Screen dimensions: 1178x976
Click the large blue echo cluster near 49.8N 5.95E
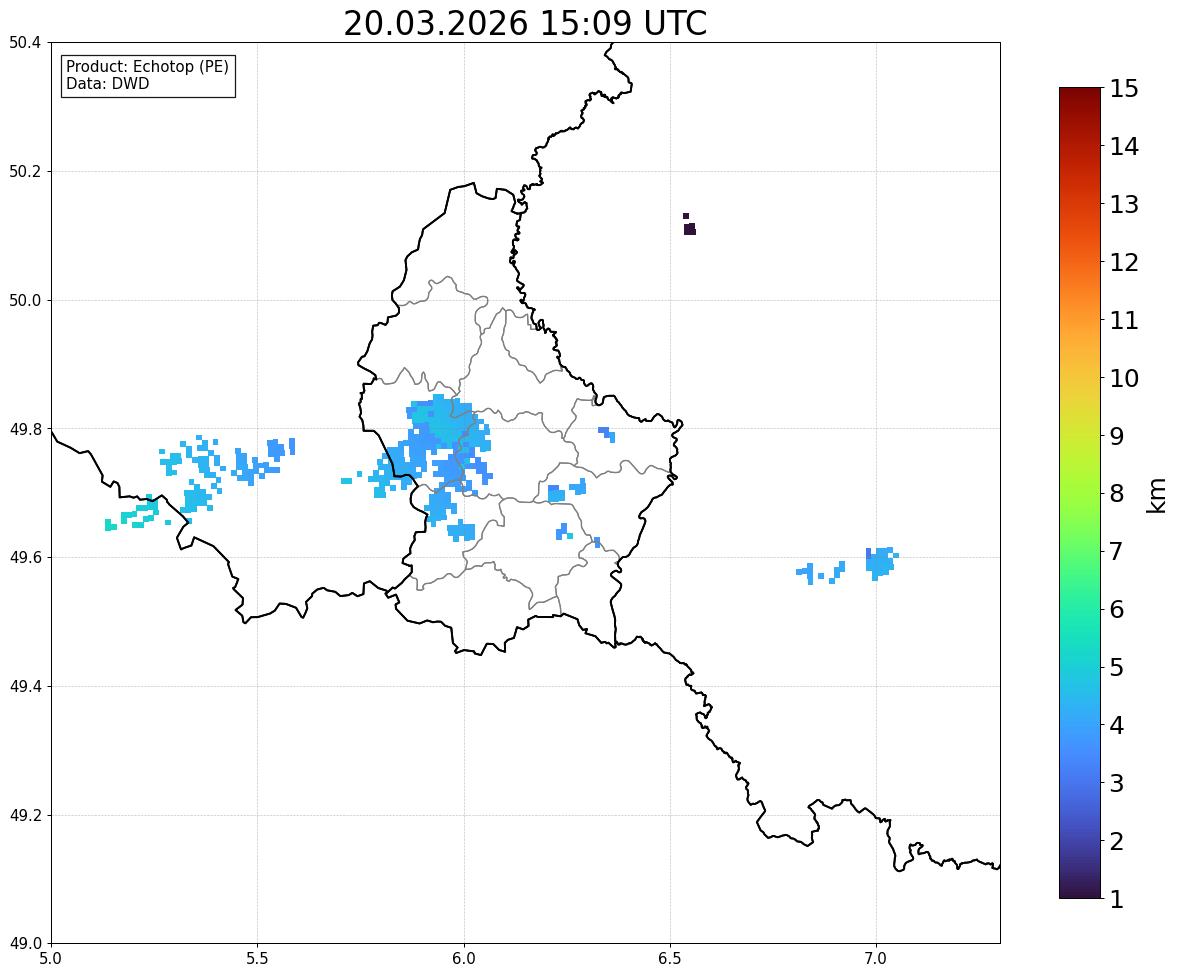(x=443, y=443)
